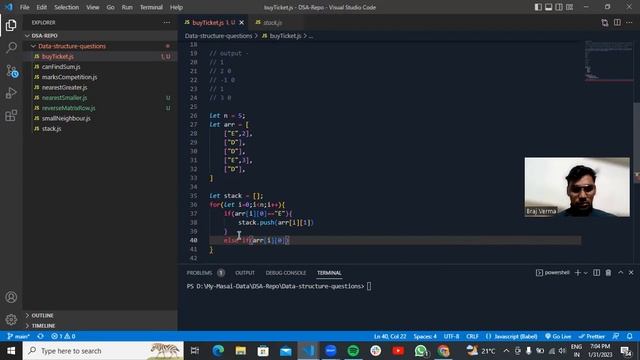Change line endings via CRLF item

[472, 336]
